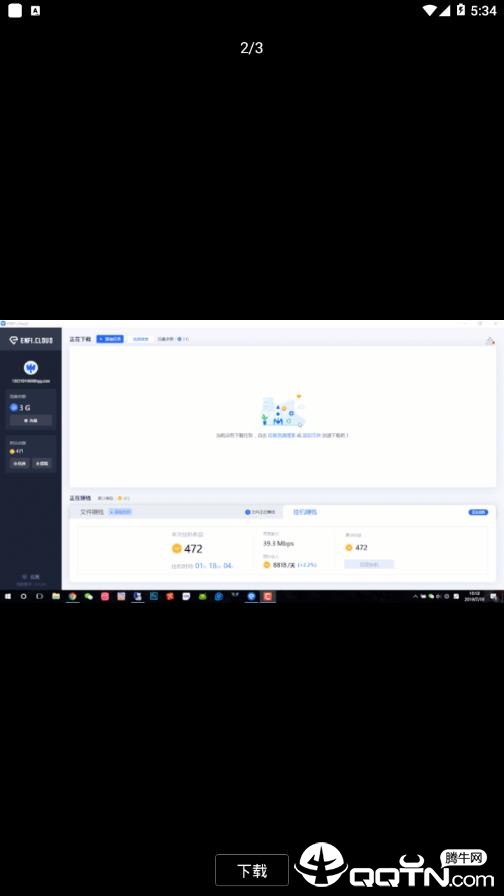Click the Windows Start button
The height and width of the screenshot is (896, 504).
8,596
